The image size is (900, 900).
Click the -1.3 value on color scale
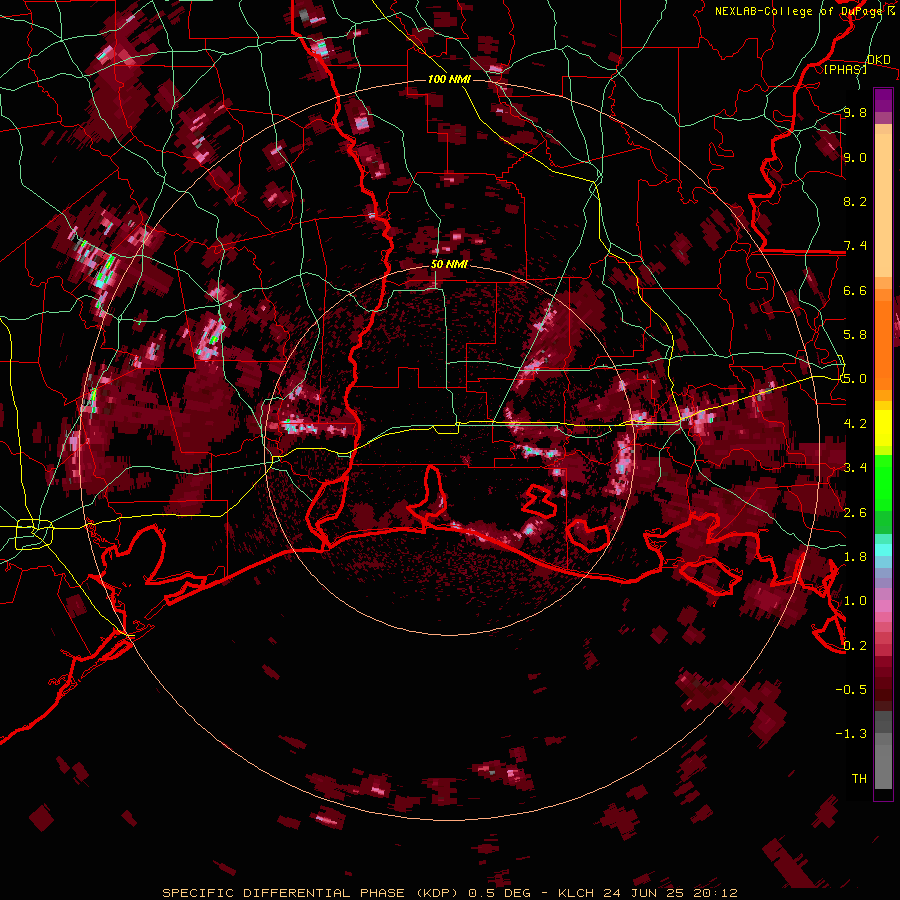851,734
